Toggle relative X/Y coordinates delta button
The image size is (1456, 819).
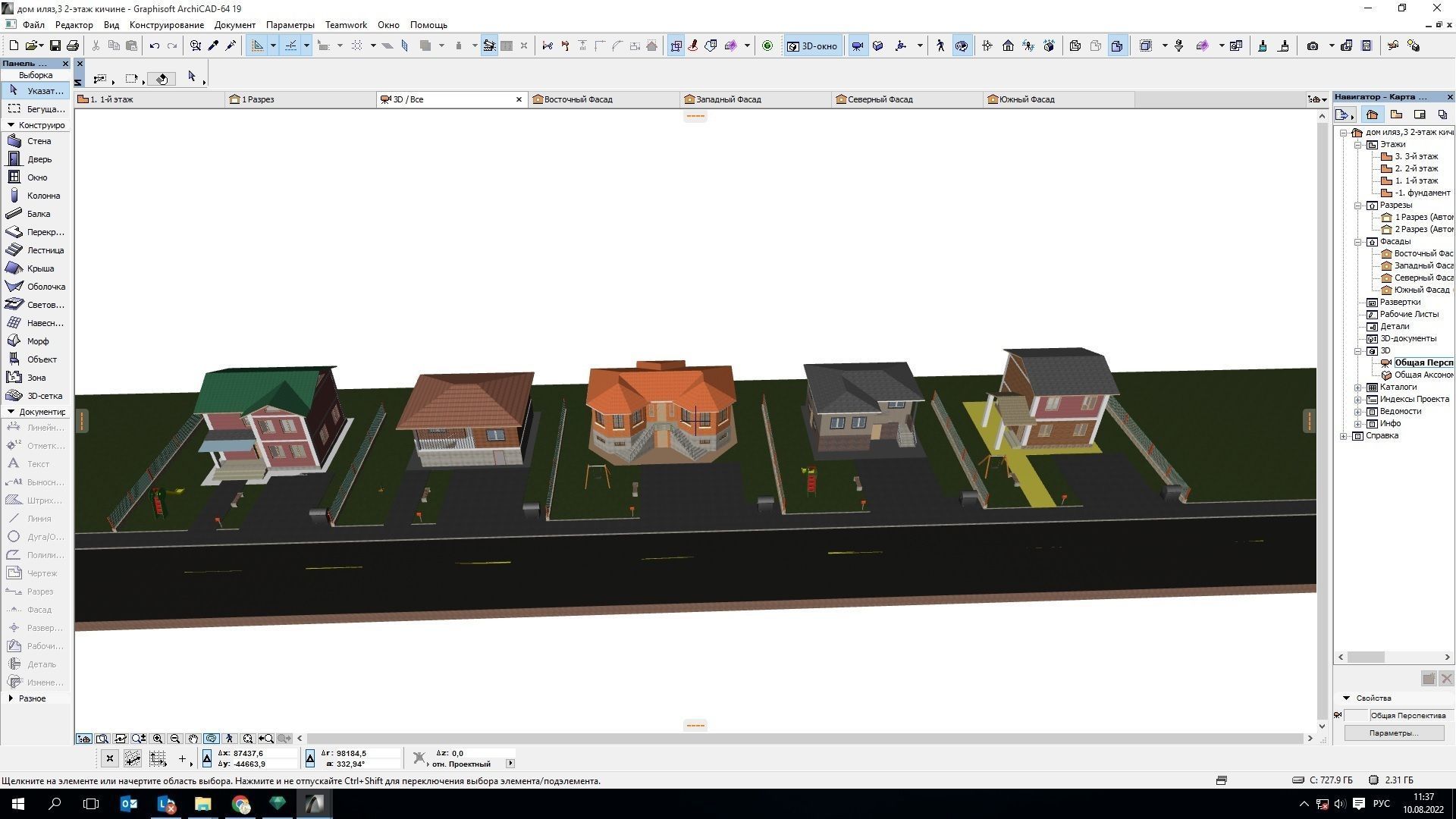coord(207,758)
